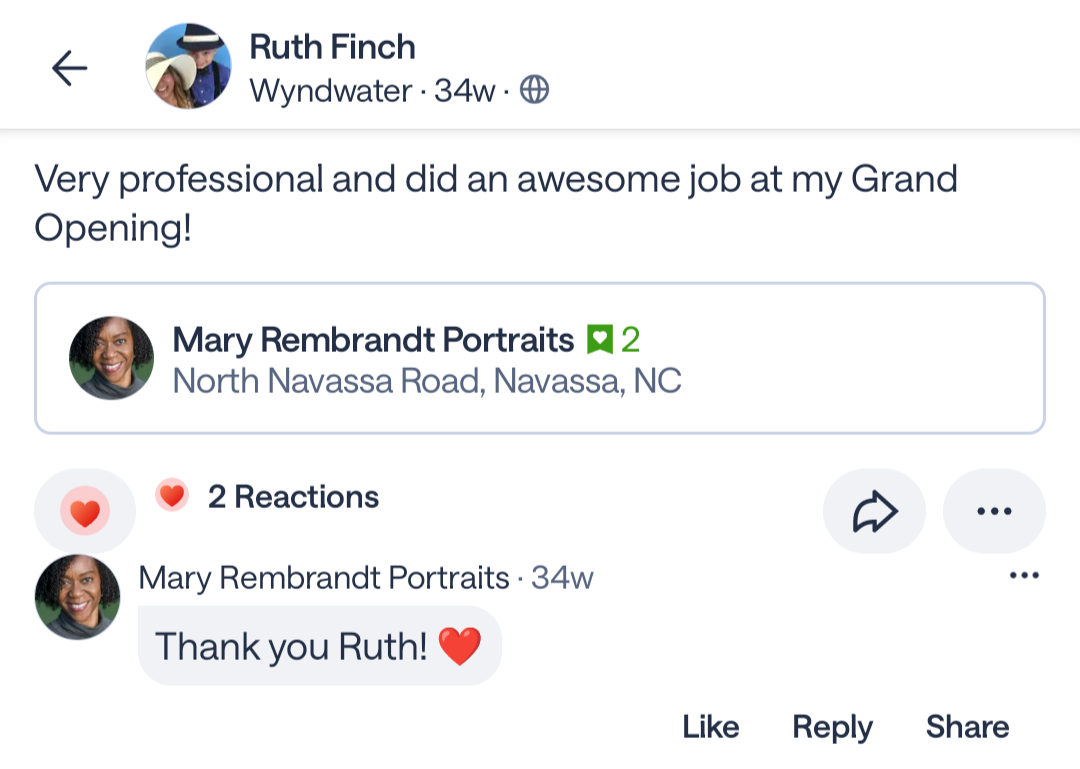
Task: Click the North Navassa Road address text
Action: (x=427, y=381)
